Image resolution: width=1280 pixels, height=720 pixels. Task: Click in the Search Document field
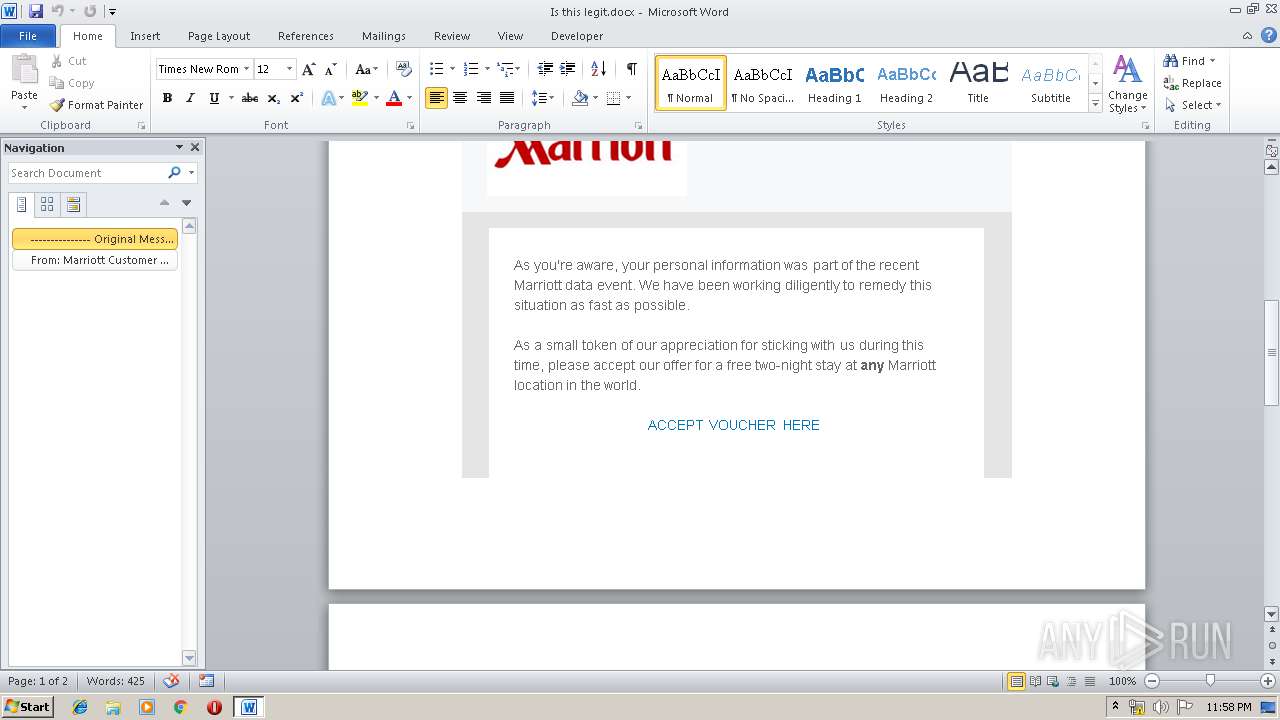87,173
